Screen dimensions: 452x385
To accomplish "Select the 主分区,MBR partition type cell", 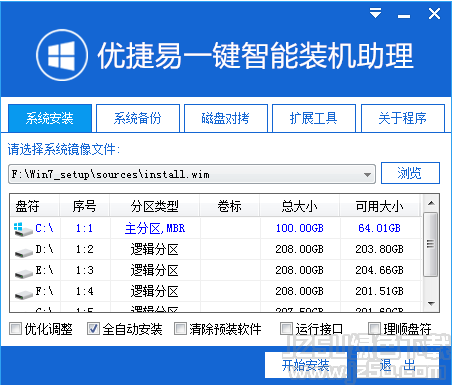I will coord(155,228).
